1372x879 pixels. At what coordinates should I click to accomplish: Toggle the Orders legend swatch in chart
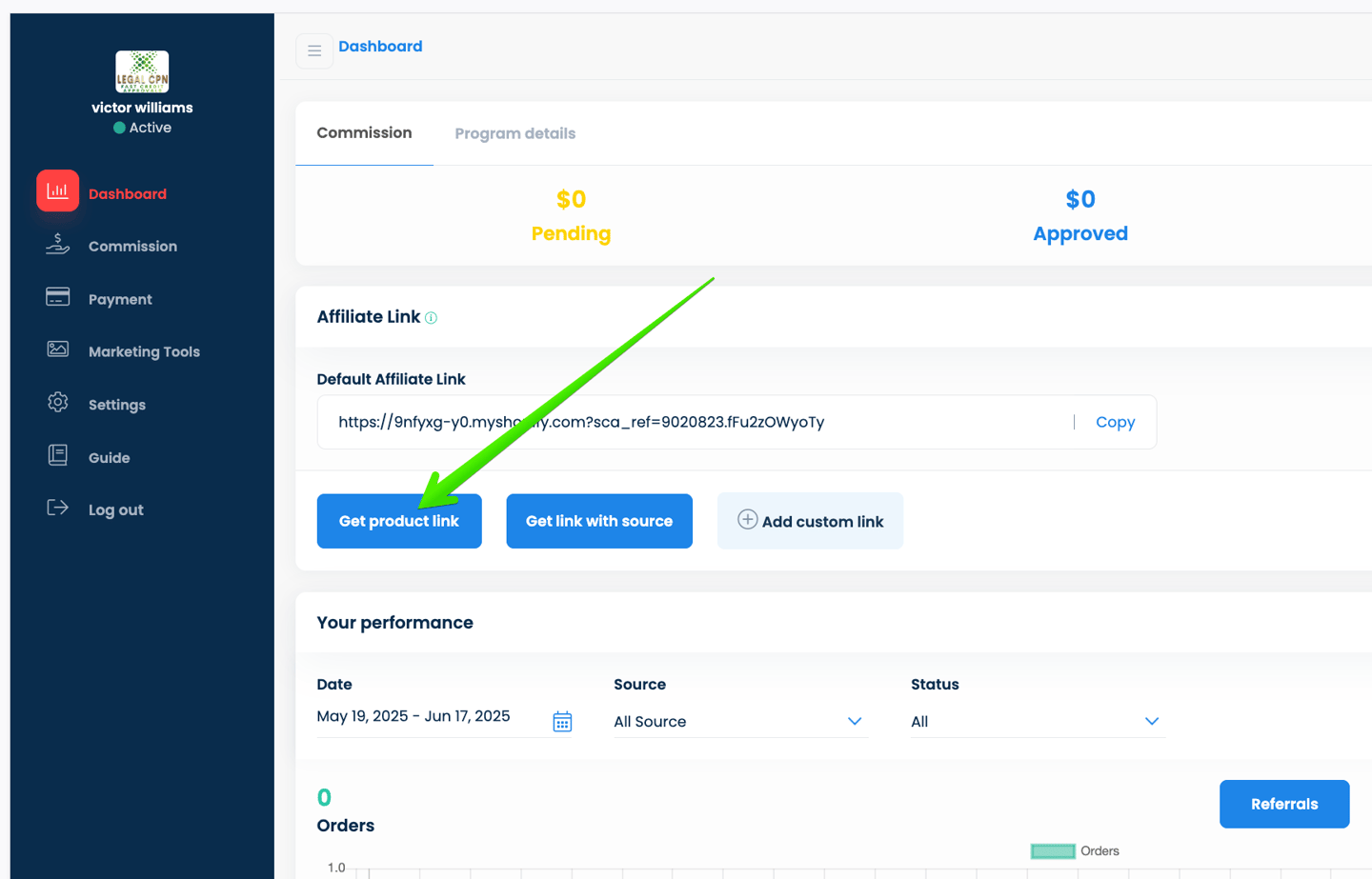coord(1053,851)
